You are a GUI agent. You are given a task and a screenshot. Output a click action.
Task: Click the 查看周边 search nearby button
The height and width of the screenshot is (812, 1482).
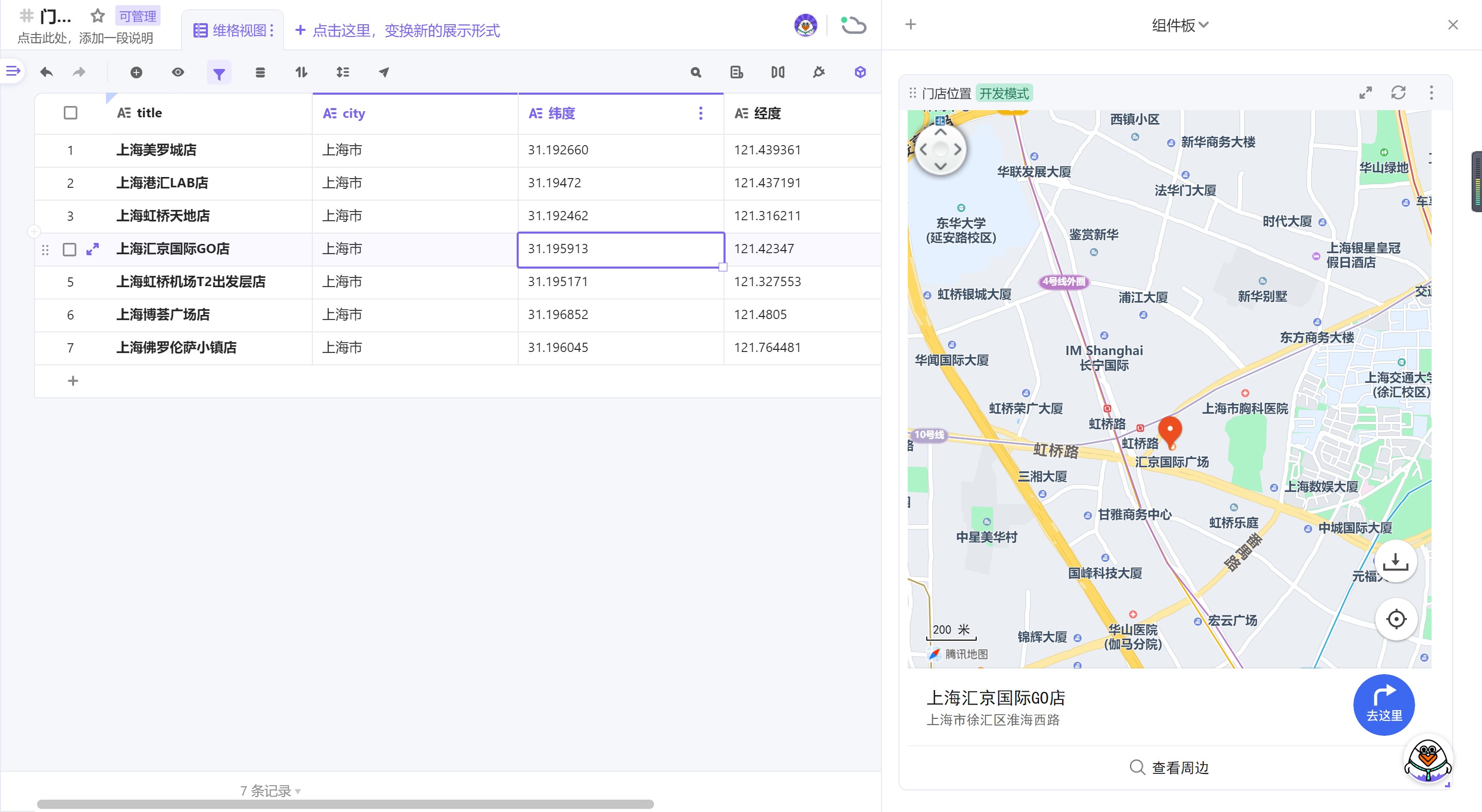click(x=1169, y=767)
